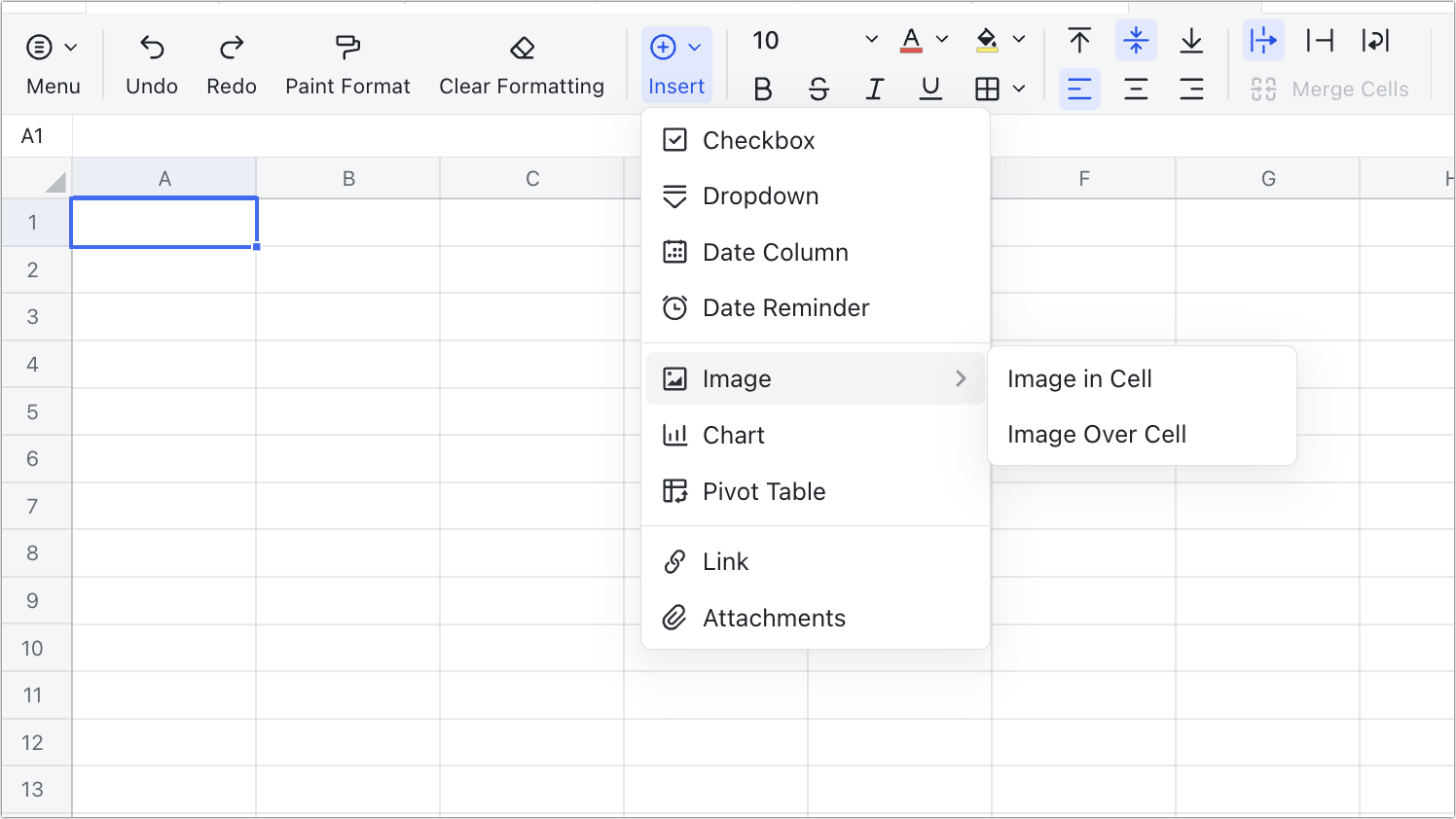Open the fill color dropdown arrow
This screenshot has height=819, width=1456.
(x=1019, y=41)
